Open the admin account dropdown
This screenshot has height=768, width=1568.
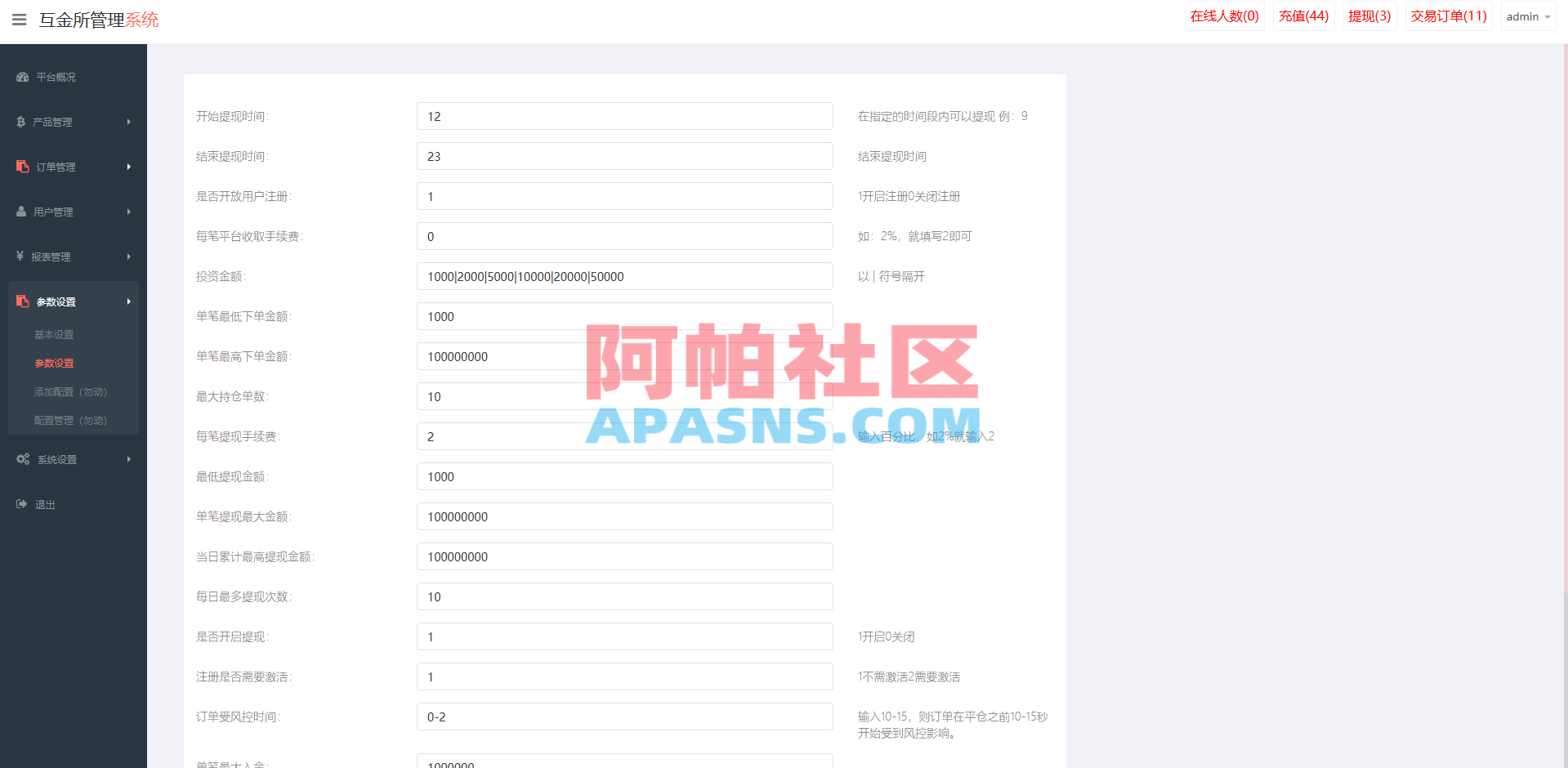1526,16
